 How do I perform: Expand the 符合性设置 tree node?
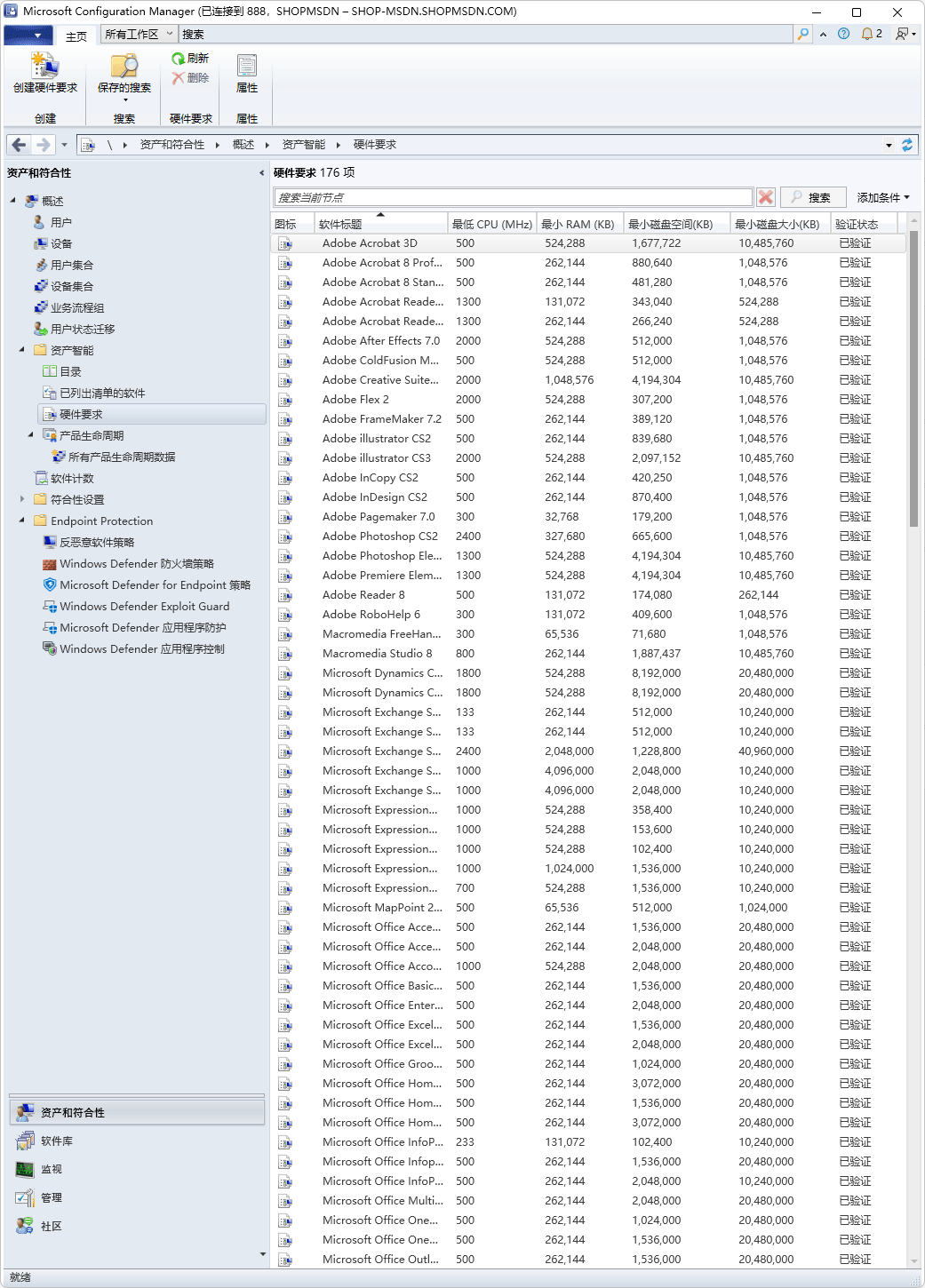22,499
